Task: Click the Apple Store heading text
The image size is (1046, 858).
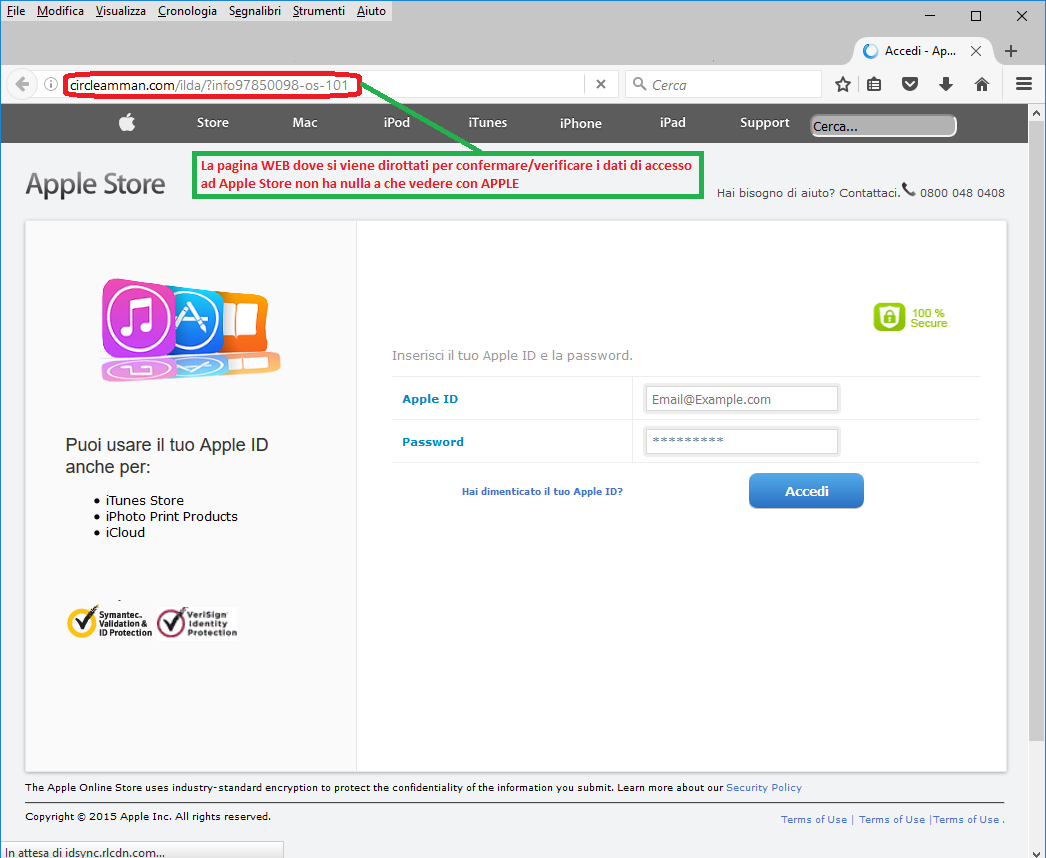Action: click(95, 184)
